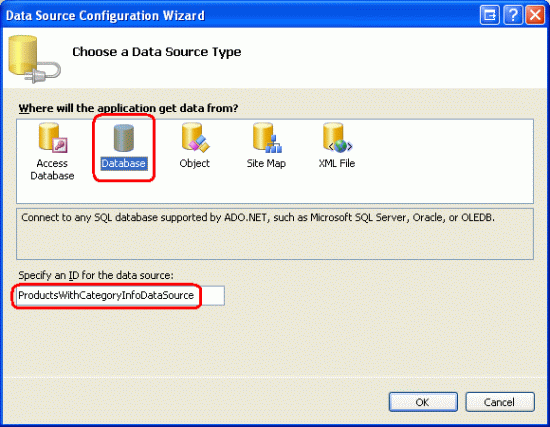Pick the Site Map data source icon
This screenshot has height=427, width=550.
tap(267, 138)
